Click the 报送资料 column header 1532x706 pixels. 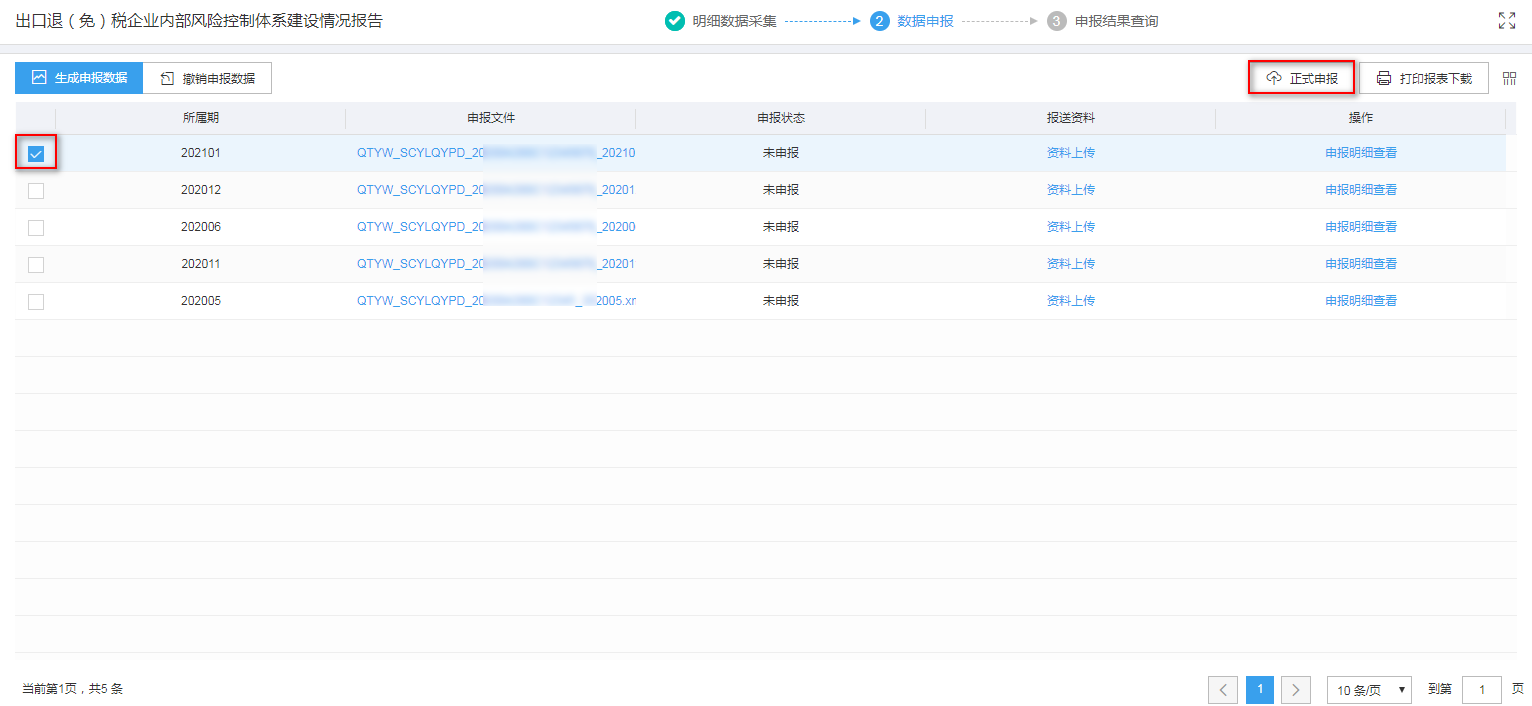[1071, 118]
